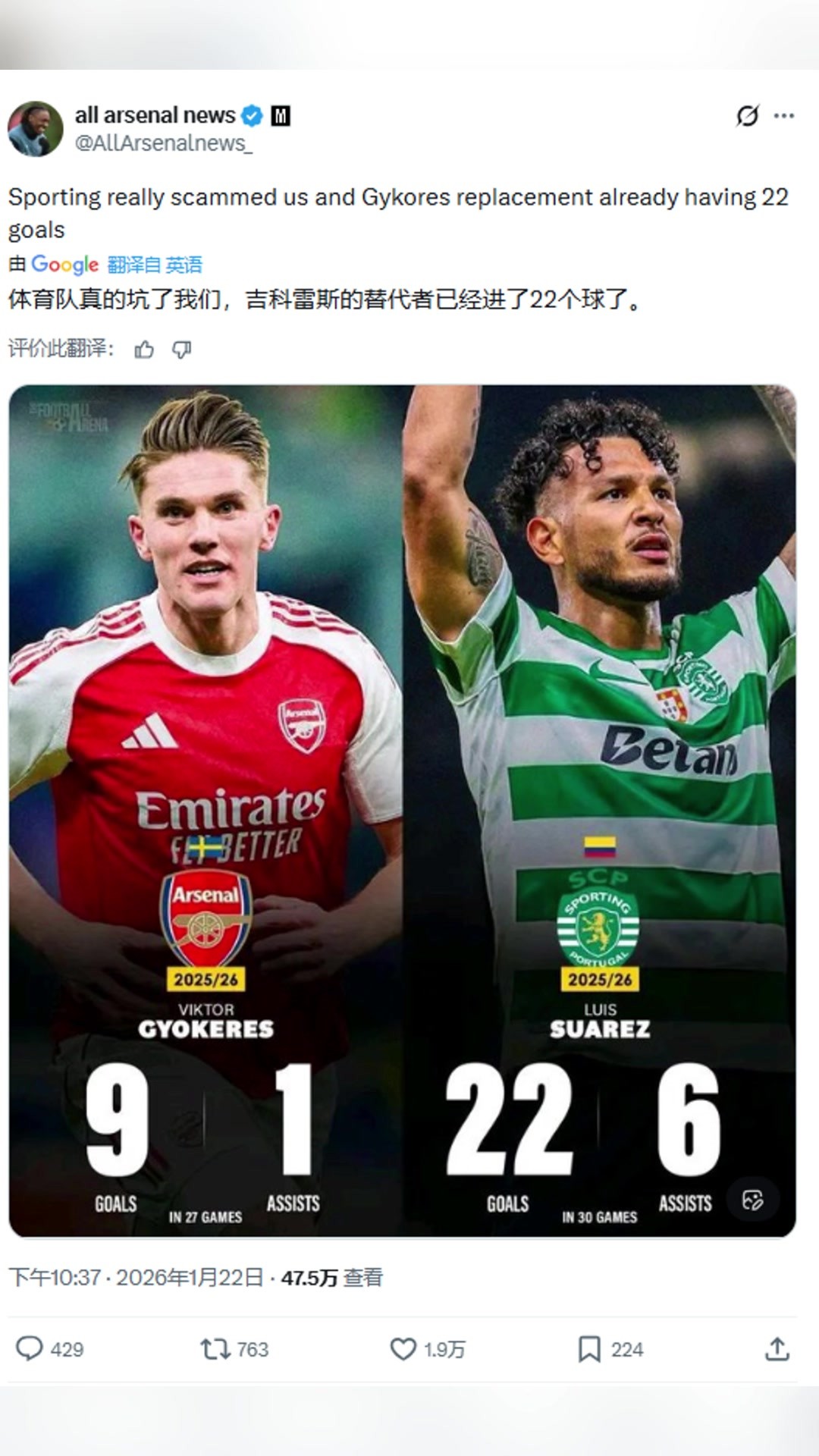
Task: Like the post with heart icon
Action: [403, 1348]
